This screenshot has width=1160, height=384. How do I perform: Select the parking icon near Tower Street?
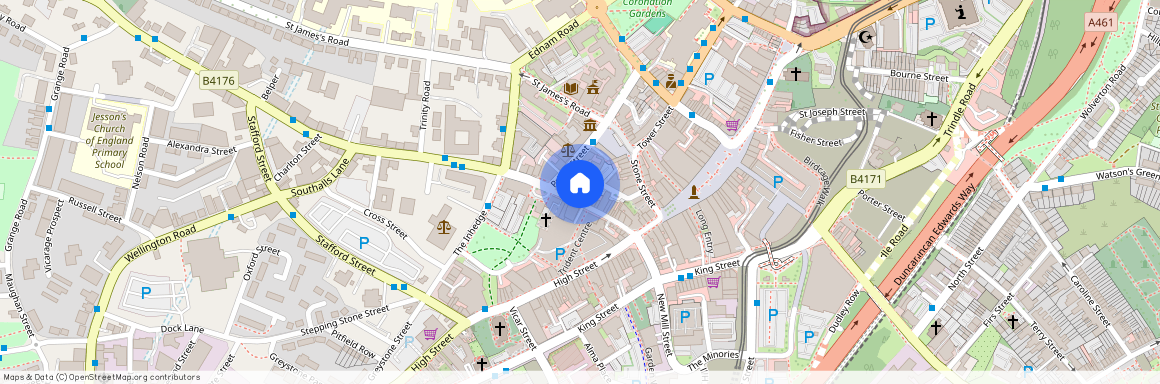pyautogui.click(x=709, y=78)
